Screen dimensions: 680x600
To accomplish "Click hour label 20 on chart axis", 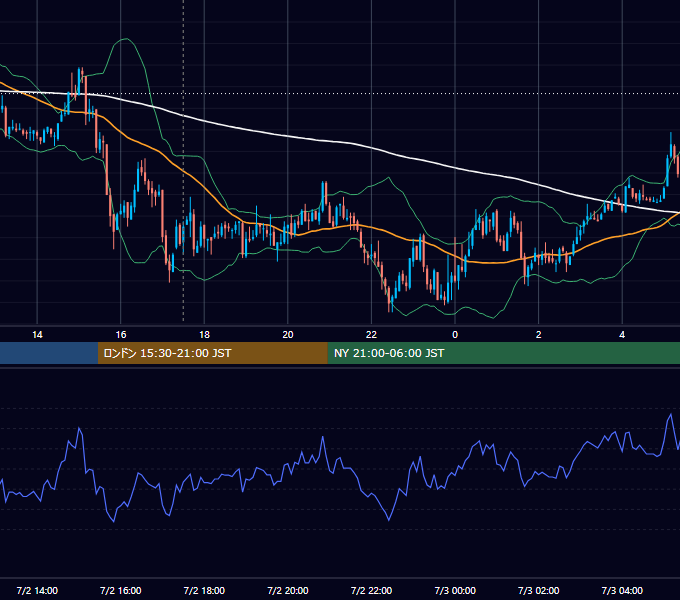I will click(288, 335).
